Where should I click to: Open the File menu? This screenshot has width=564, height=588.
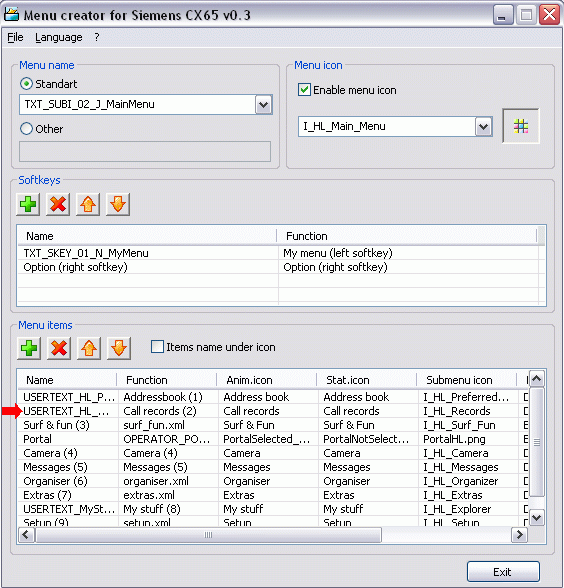pos(15,37)
